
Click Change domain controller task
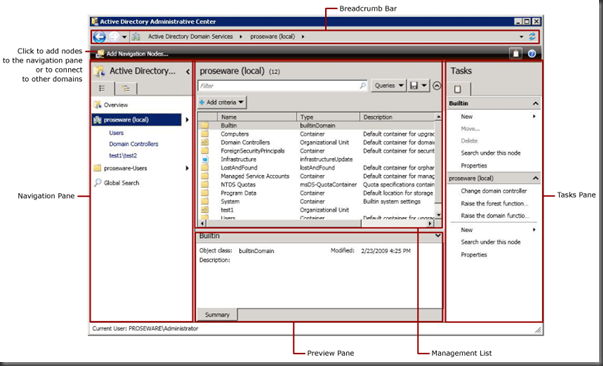coord(494,191)
